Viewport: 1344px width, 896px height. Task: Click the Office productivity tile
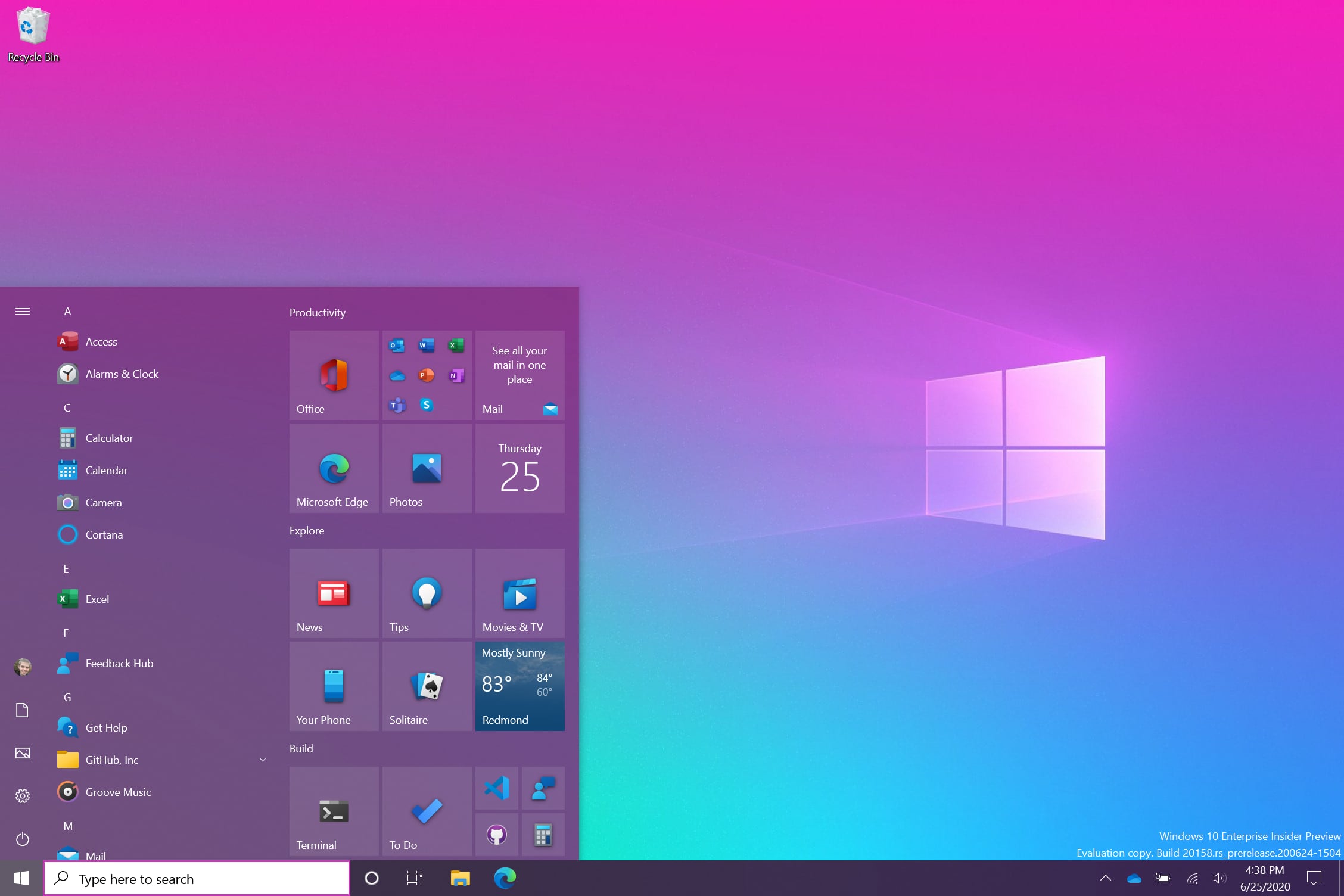(x=333, y=375)
